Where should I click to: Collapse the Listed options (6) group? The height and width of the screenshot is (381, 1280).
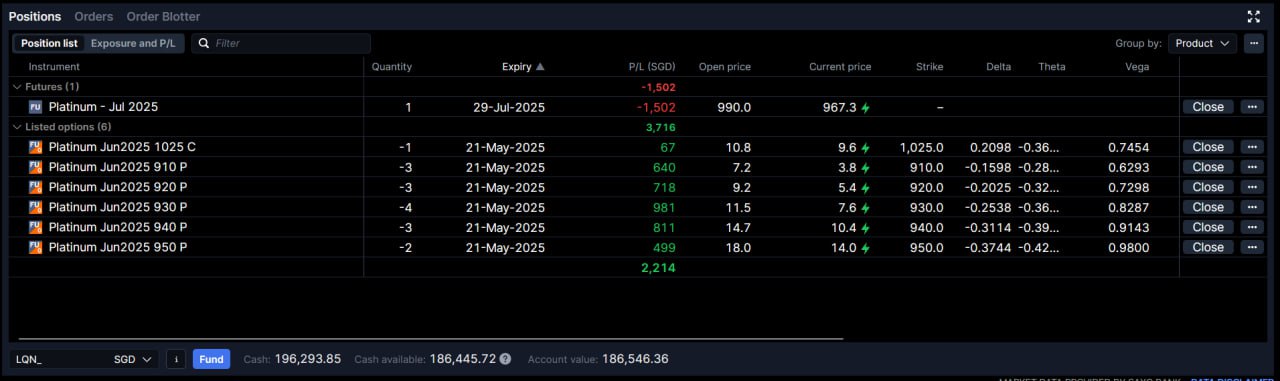[17, 127]
